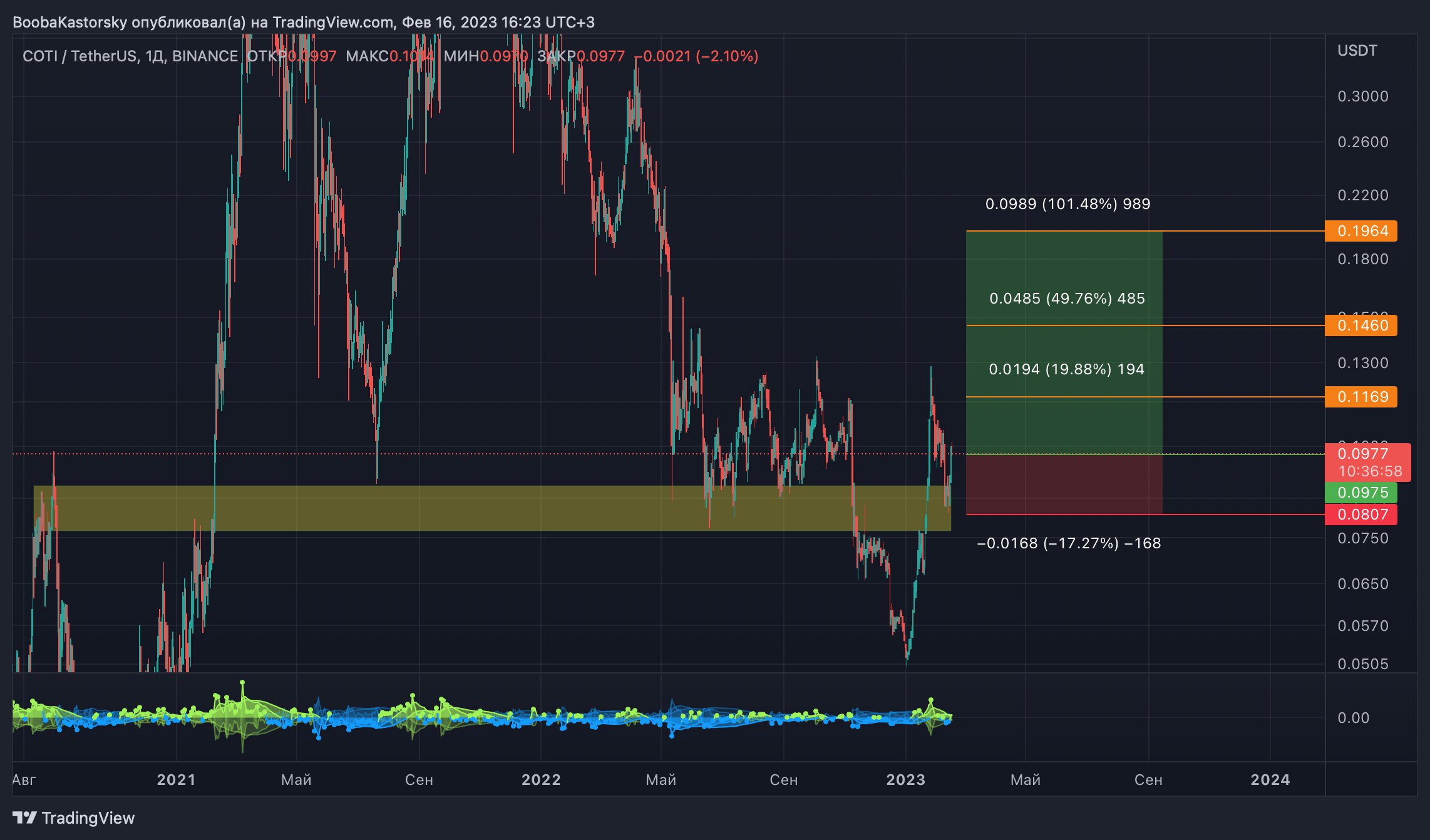Screen dimensions: 1430x840
Task: Click the 0.0570 price scale value
Action: [x=1362, y=626]
